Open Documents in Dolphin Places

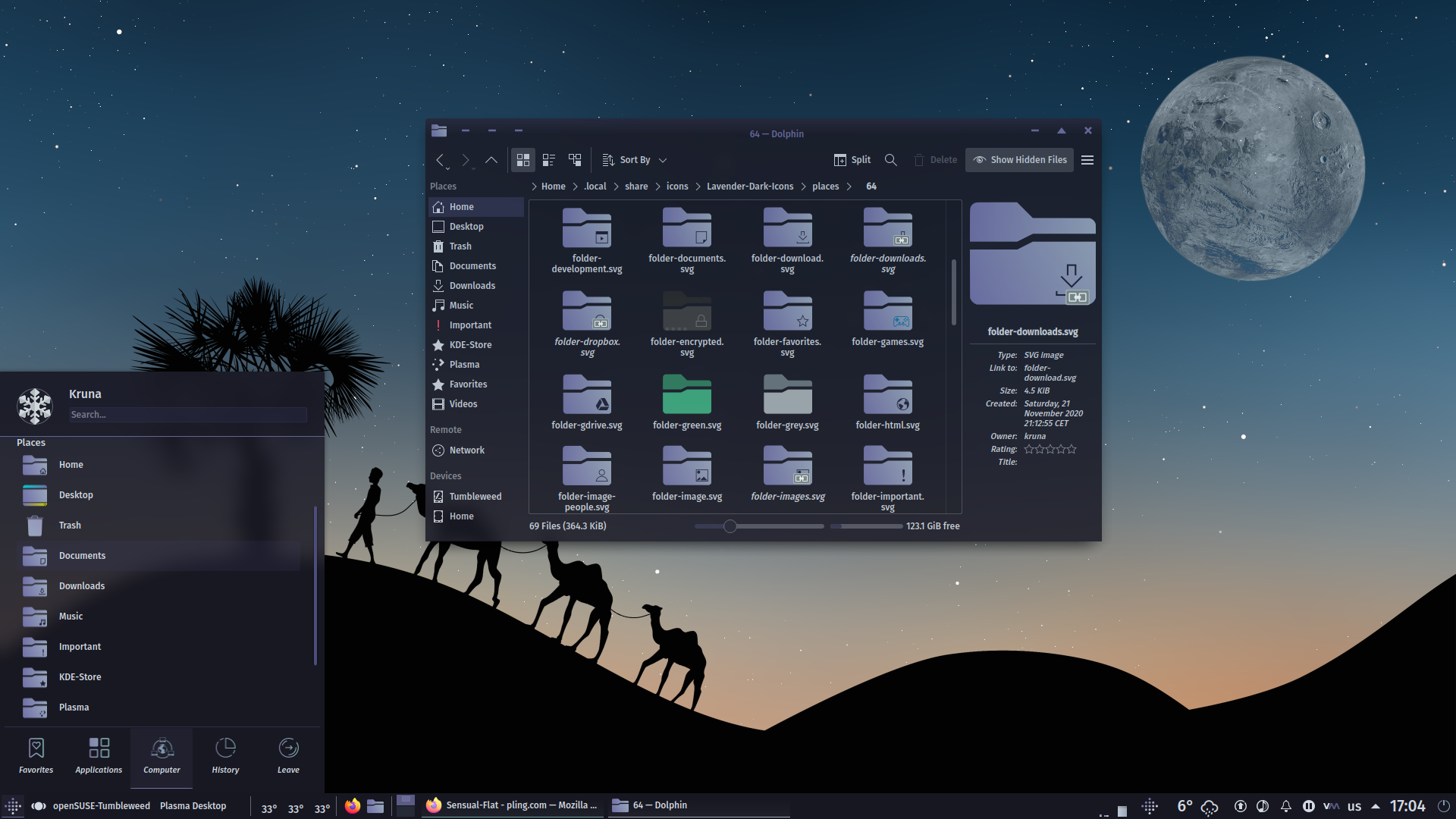[x=476, y=266]
